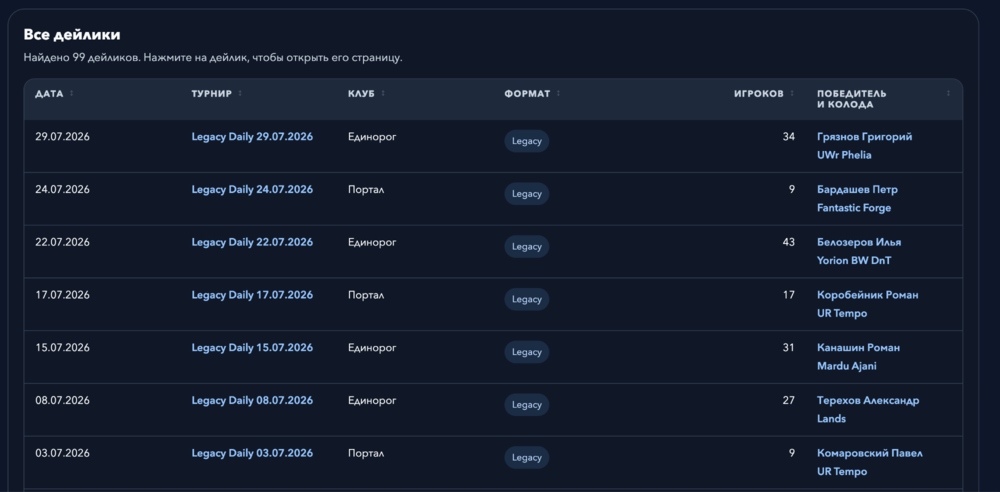
Task: Click player count 31
Action: 789,348
